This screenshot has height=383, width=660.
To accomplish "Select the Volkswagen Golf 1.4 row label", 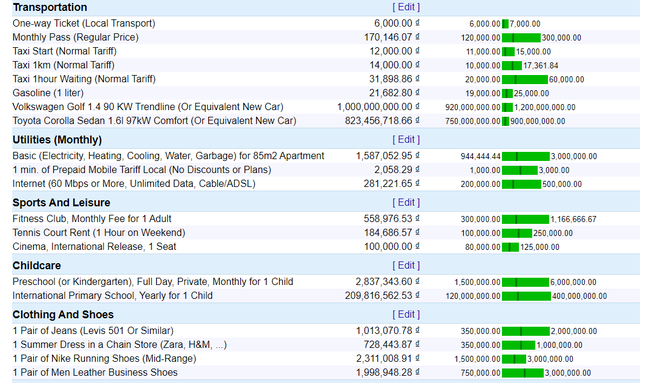I will tap(148, 107).
